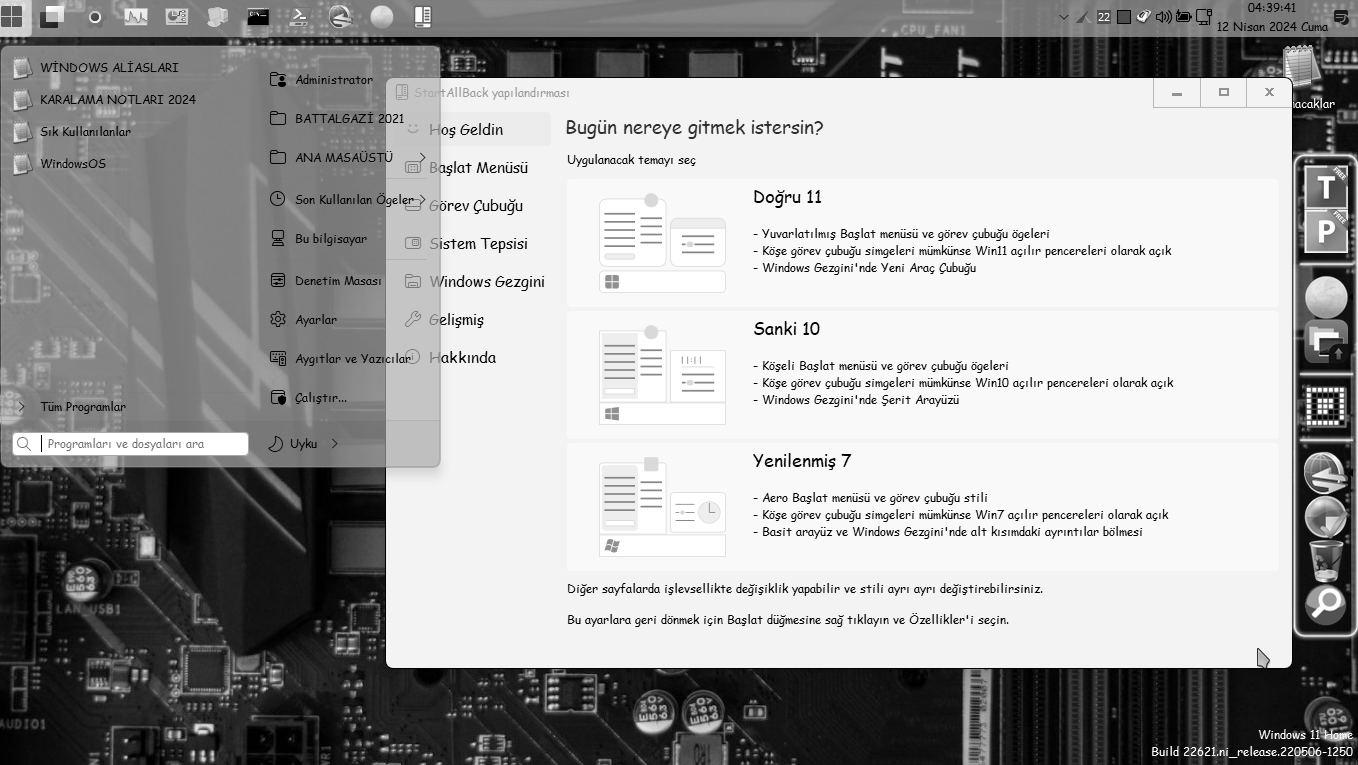Image resolution: width=1358 pixels, height=765 pixels.
Task: Click the tray icon showing number 22
Action: (x=1104, y=16)
